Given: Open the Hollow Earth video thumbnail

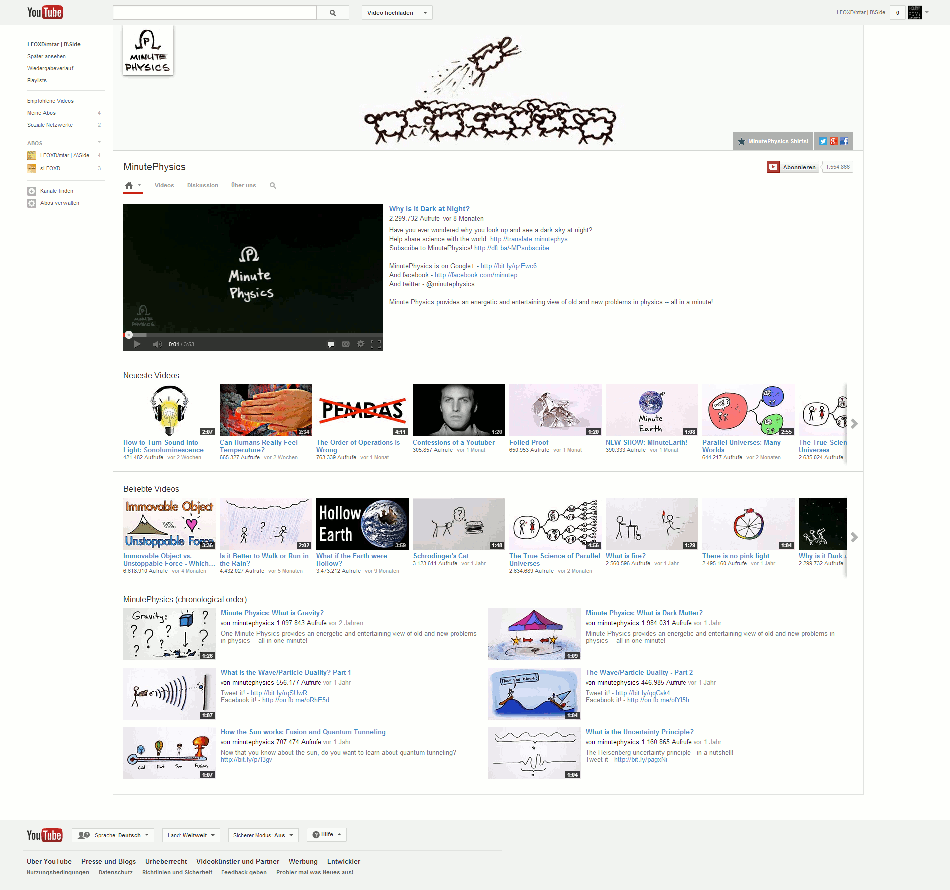Looking at the screenshot, I should click(x=362, y=524).
